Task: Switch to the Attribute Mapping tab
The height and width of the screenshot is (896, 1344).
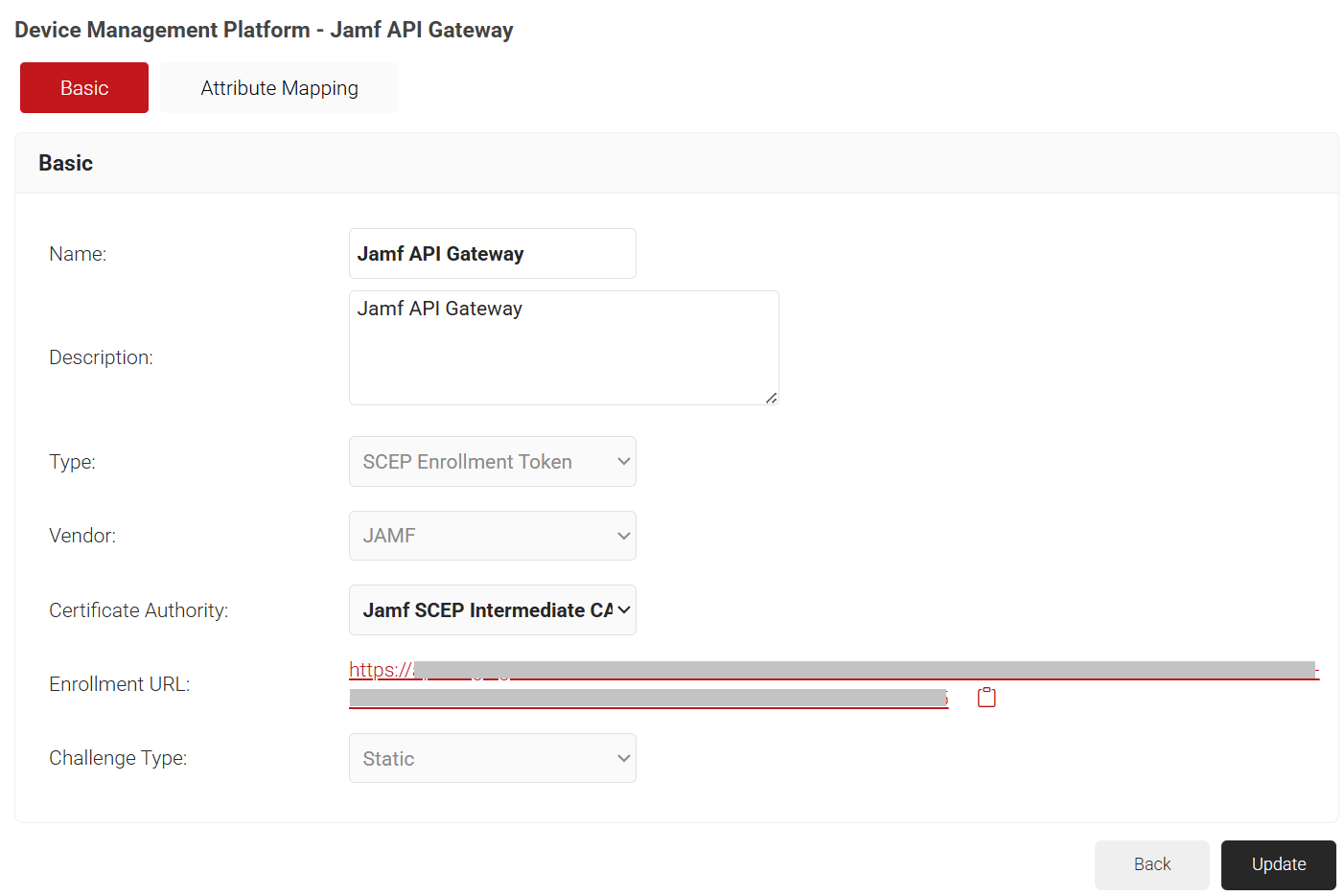Action: click(279, 88)
